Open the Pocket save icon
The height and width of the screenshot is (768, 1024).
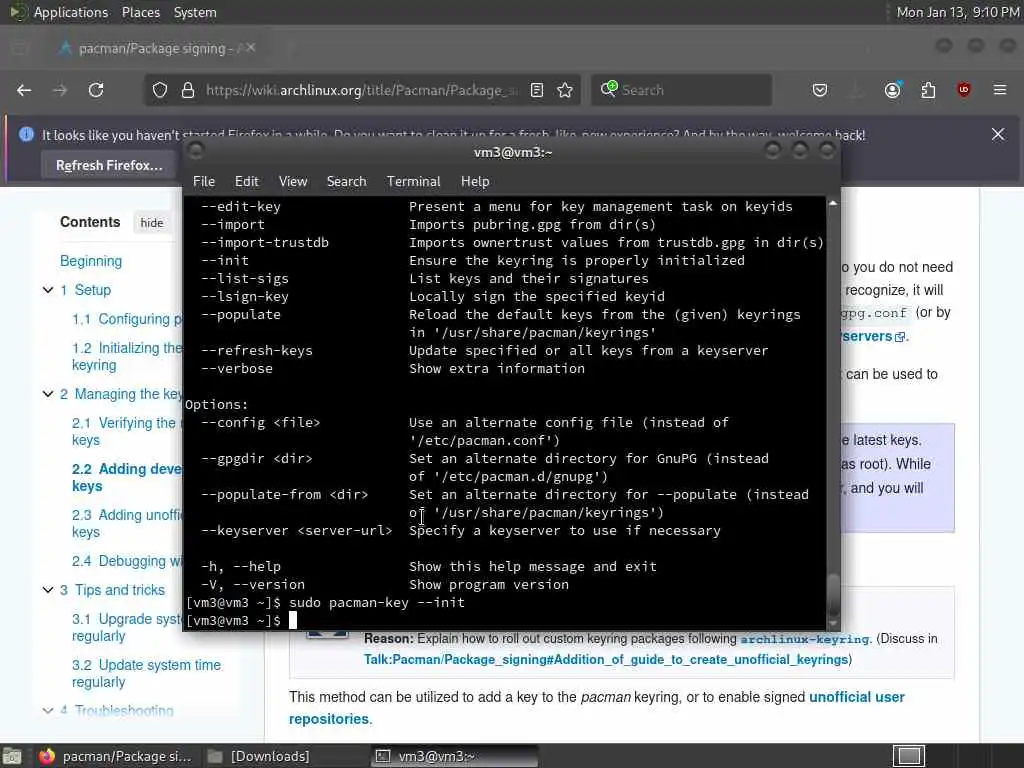click(x=820, y=90)
